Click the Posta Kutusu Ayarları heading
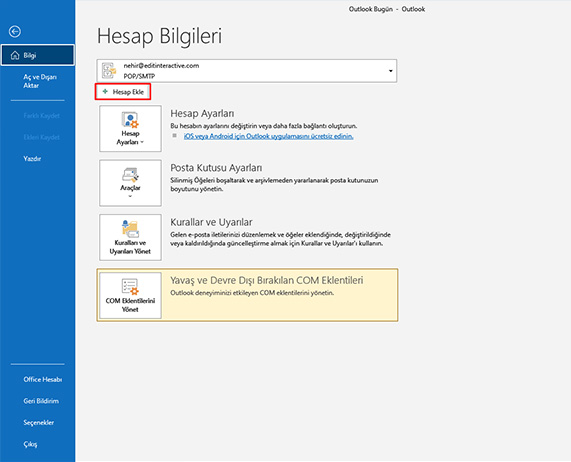Screen dimensions: 571x462 [216, 168]
